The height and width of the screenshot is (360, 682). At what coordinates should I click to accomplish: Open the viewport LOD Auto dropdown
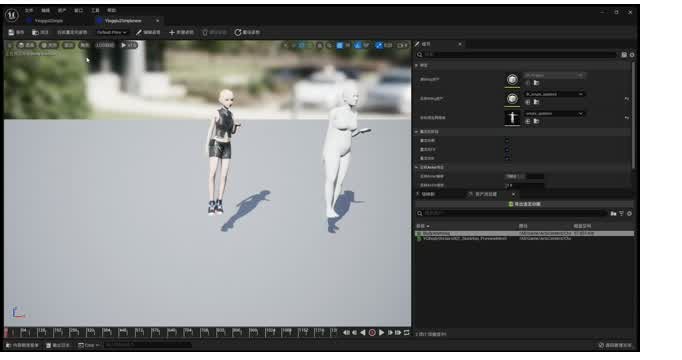(x=105, y=45)
